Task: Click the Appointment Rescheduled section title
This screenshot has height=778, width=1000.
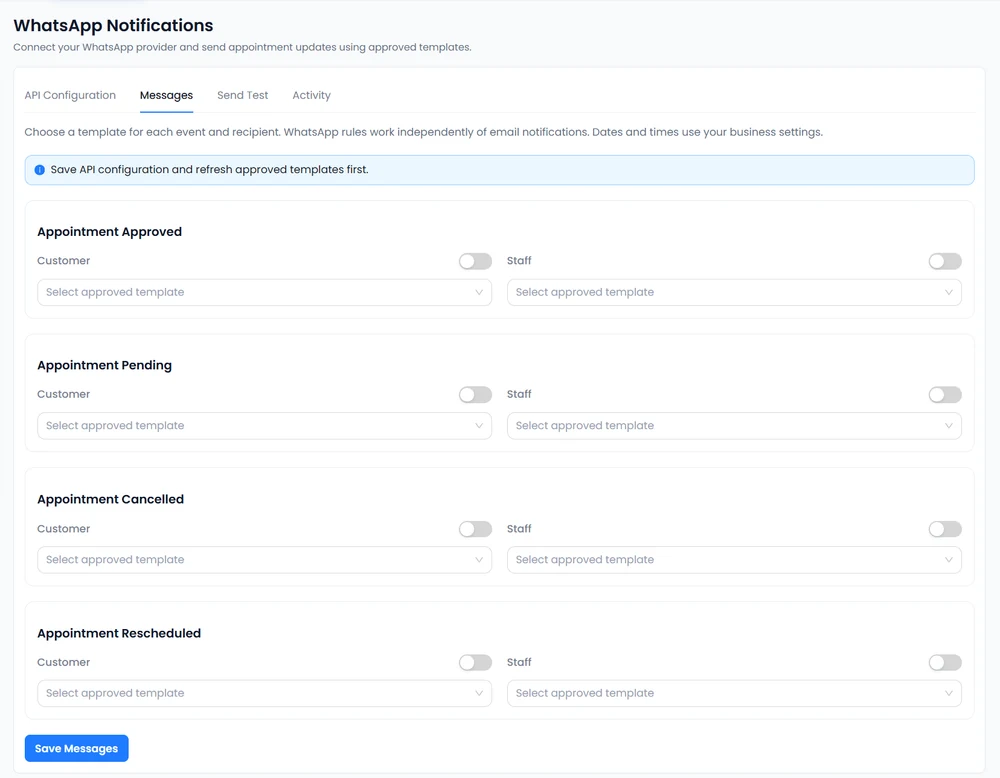Action: coord(119,633)
